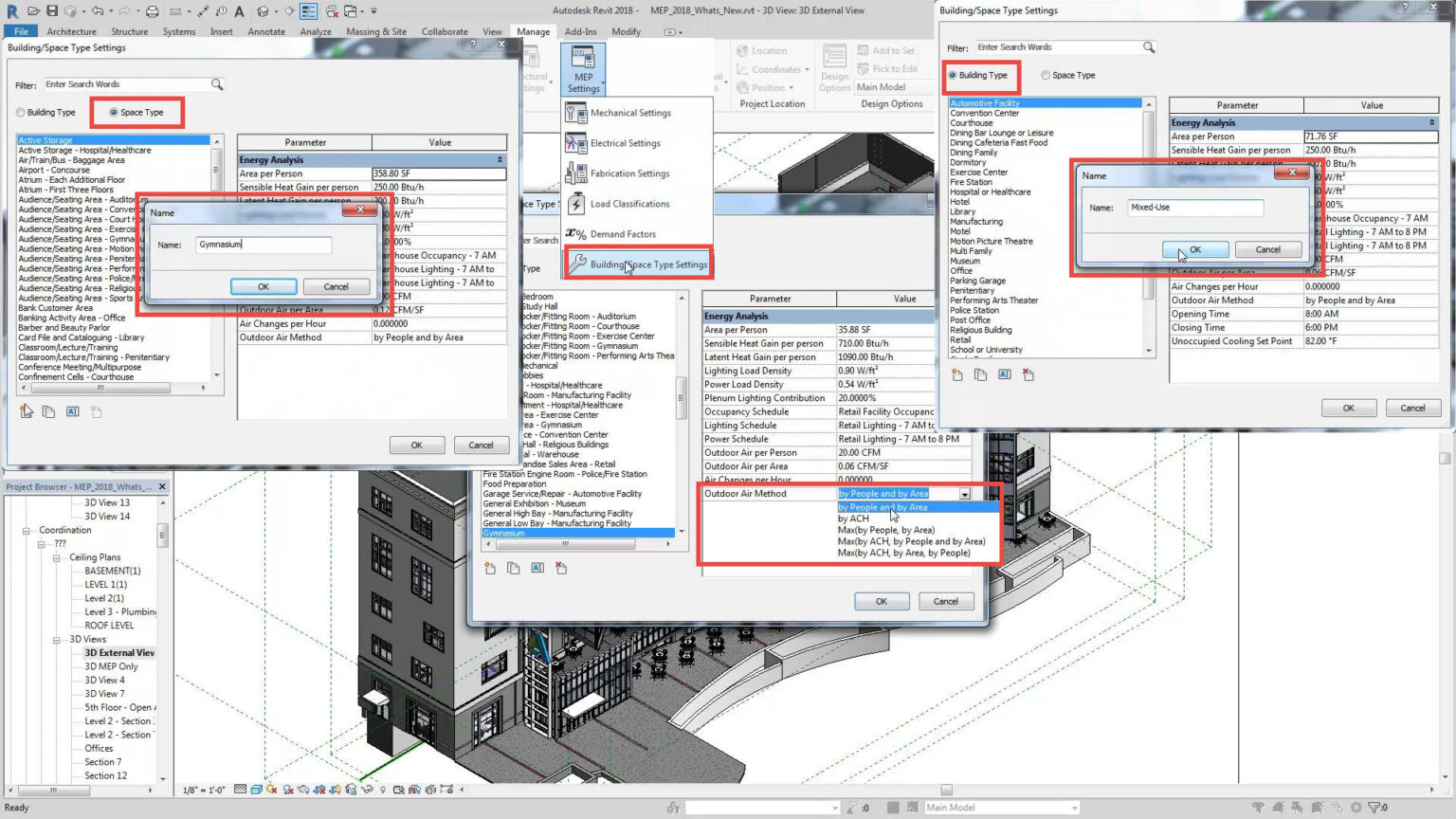This screenshot has height=819, width=1456.
Task: Choose 'by ACH' in Outdoor Air Method dropdown
Action: [x=853, y=519]
